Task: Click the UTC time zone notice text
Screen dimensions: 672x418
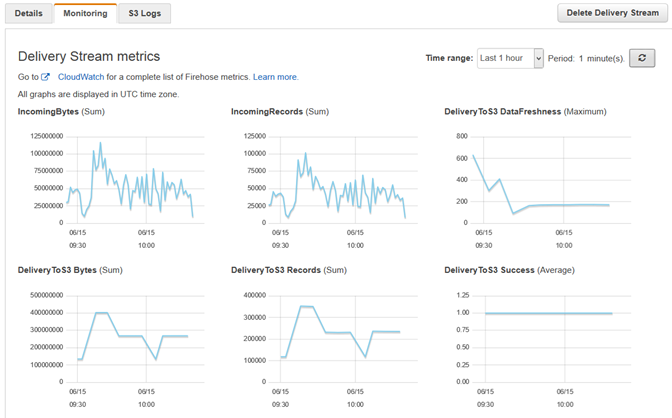Action: [x=98, y=94]
